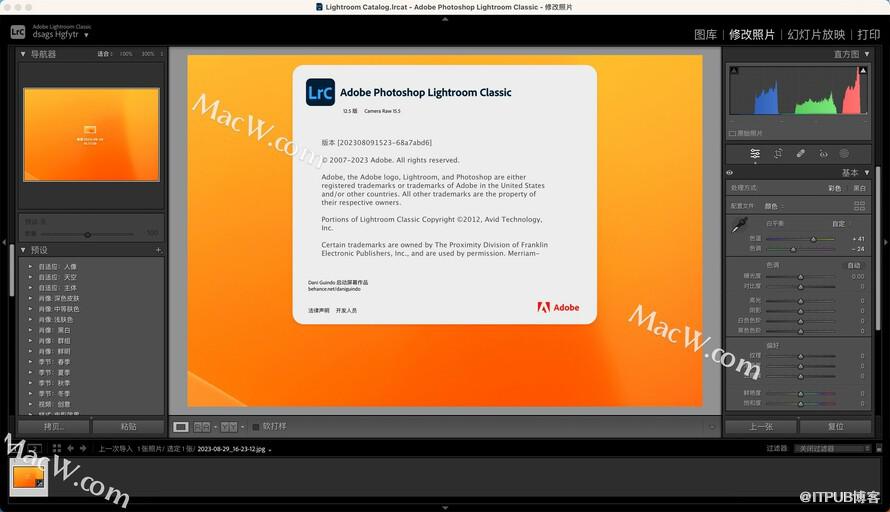Switch to Before/After top-bottom view
This screenshot has height=512, width=890.
pyautogui.click(x=229, y=427)
